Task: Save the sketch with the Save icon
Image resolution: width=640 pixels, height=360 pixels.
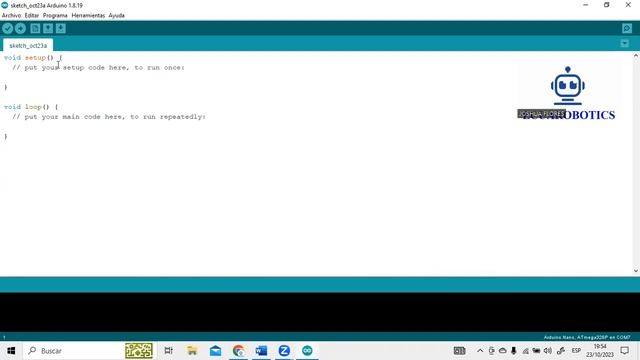Action: 61,29
